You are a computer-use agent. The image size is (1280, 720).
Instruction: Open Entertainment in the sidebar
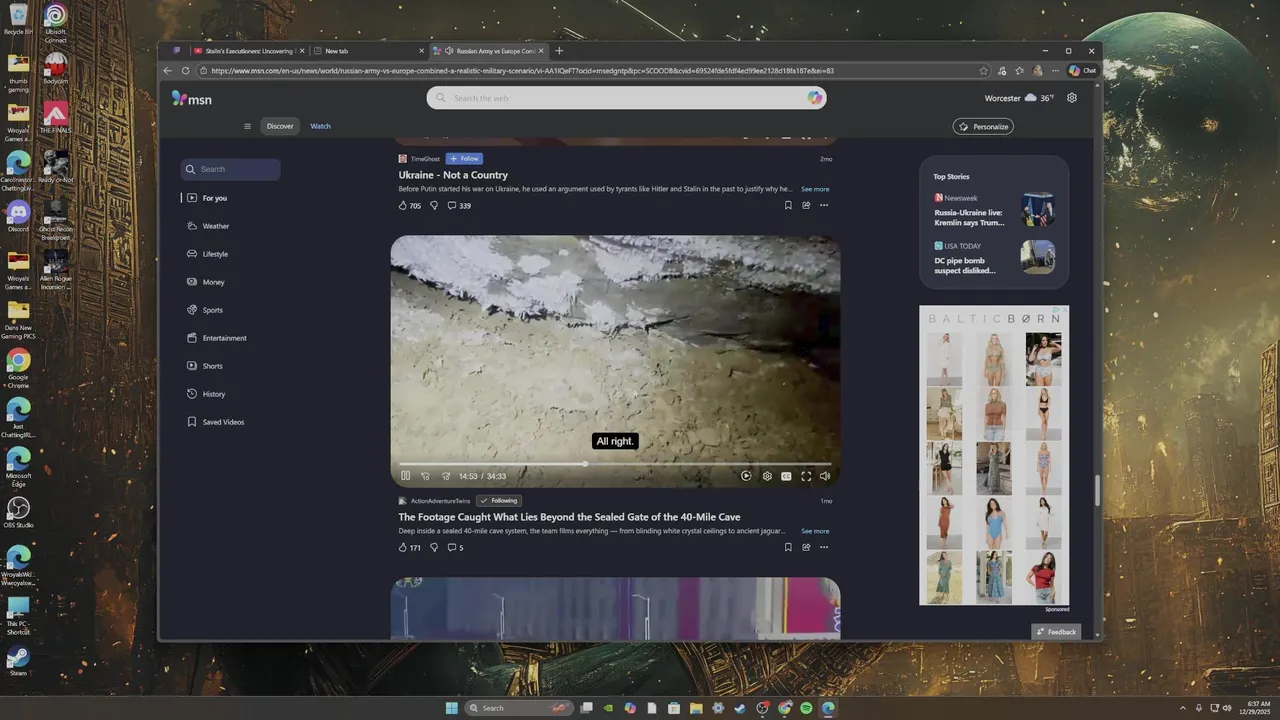pyautogui.click(x=224, y=338)
